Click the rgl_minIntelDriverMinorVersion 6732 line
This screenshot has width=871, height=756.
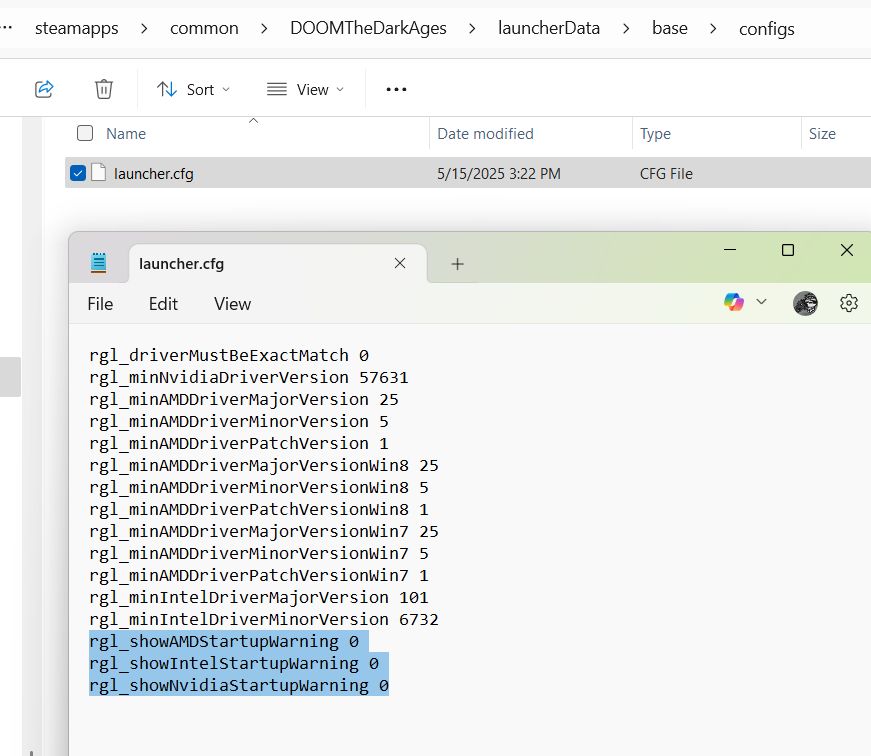click(x=264, y=620)
